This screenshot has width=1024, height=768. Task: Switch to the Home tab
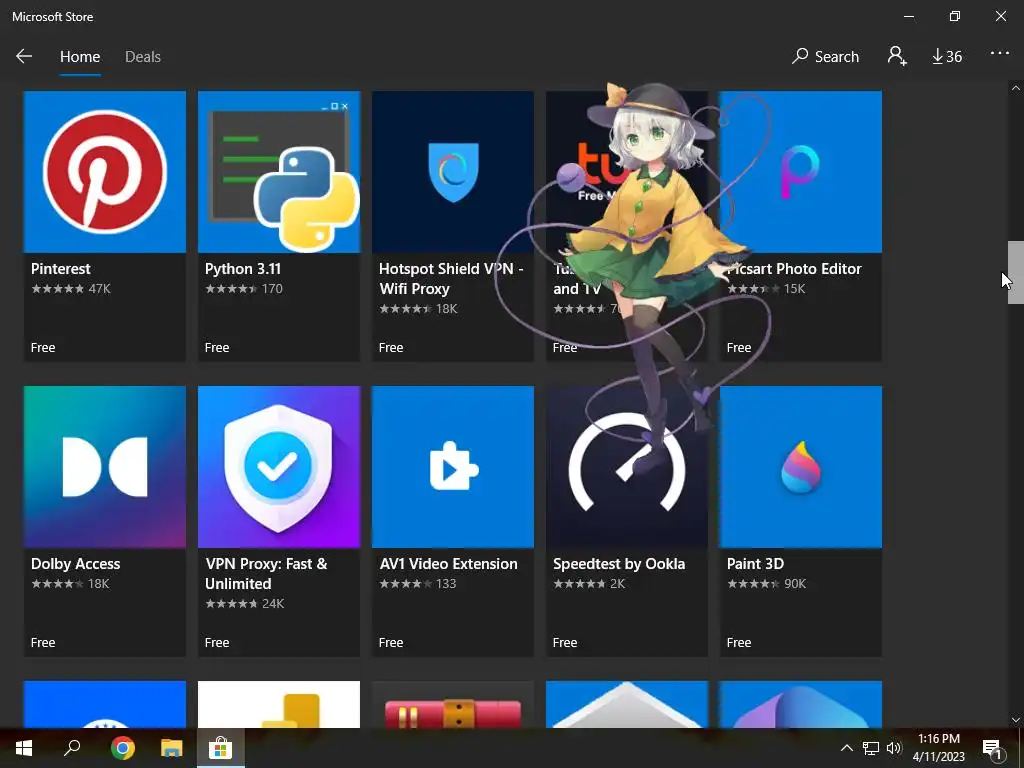[x=80, y=57]
